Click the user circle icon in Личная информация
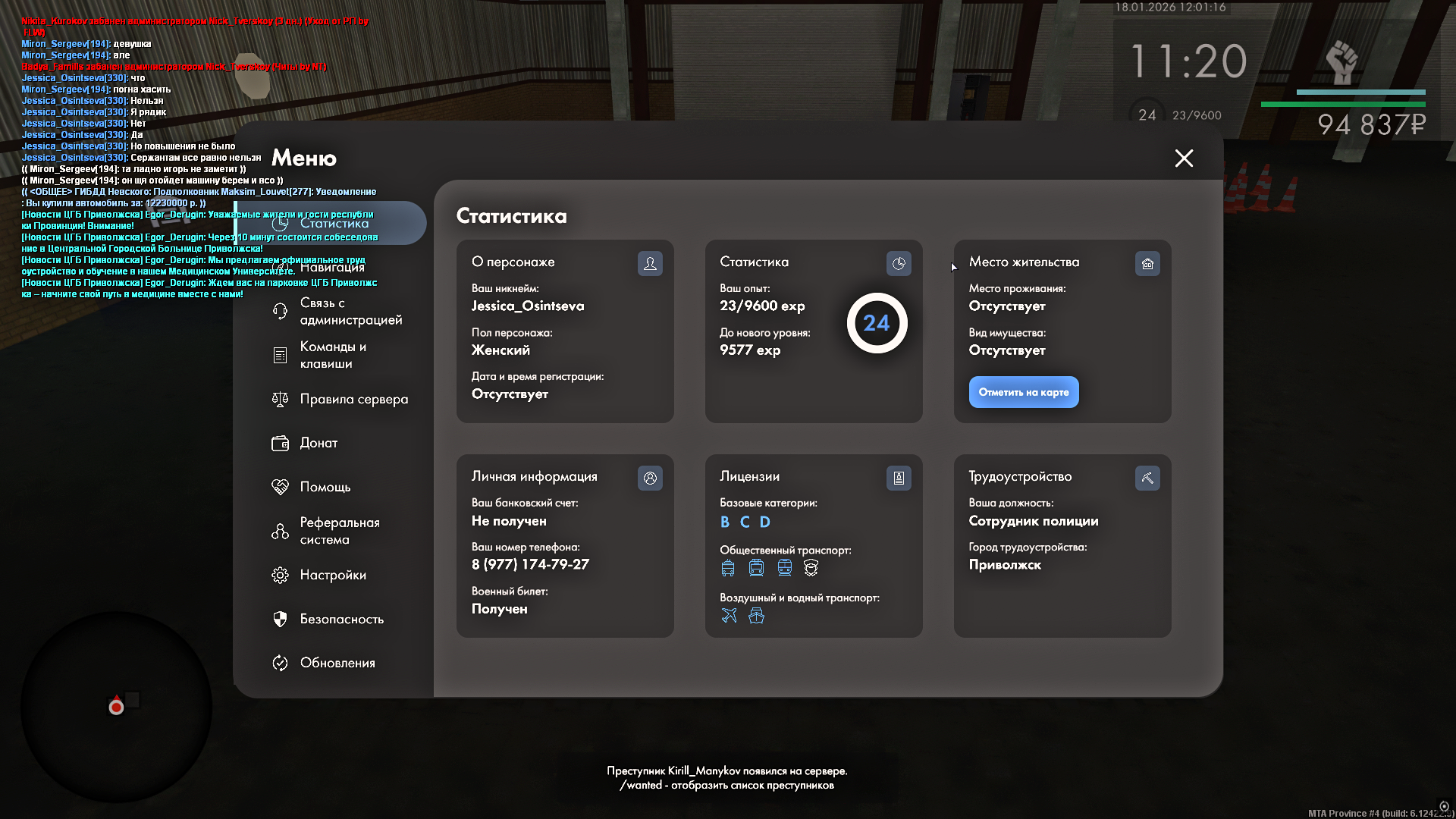 tap(650, 479)
